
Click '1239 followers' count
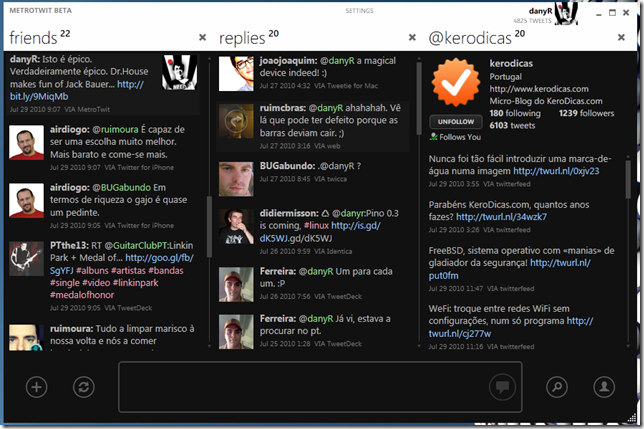pos(586,113)
